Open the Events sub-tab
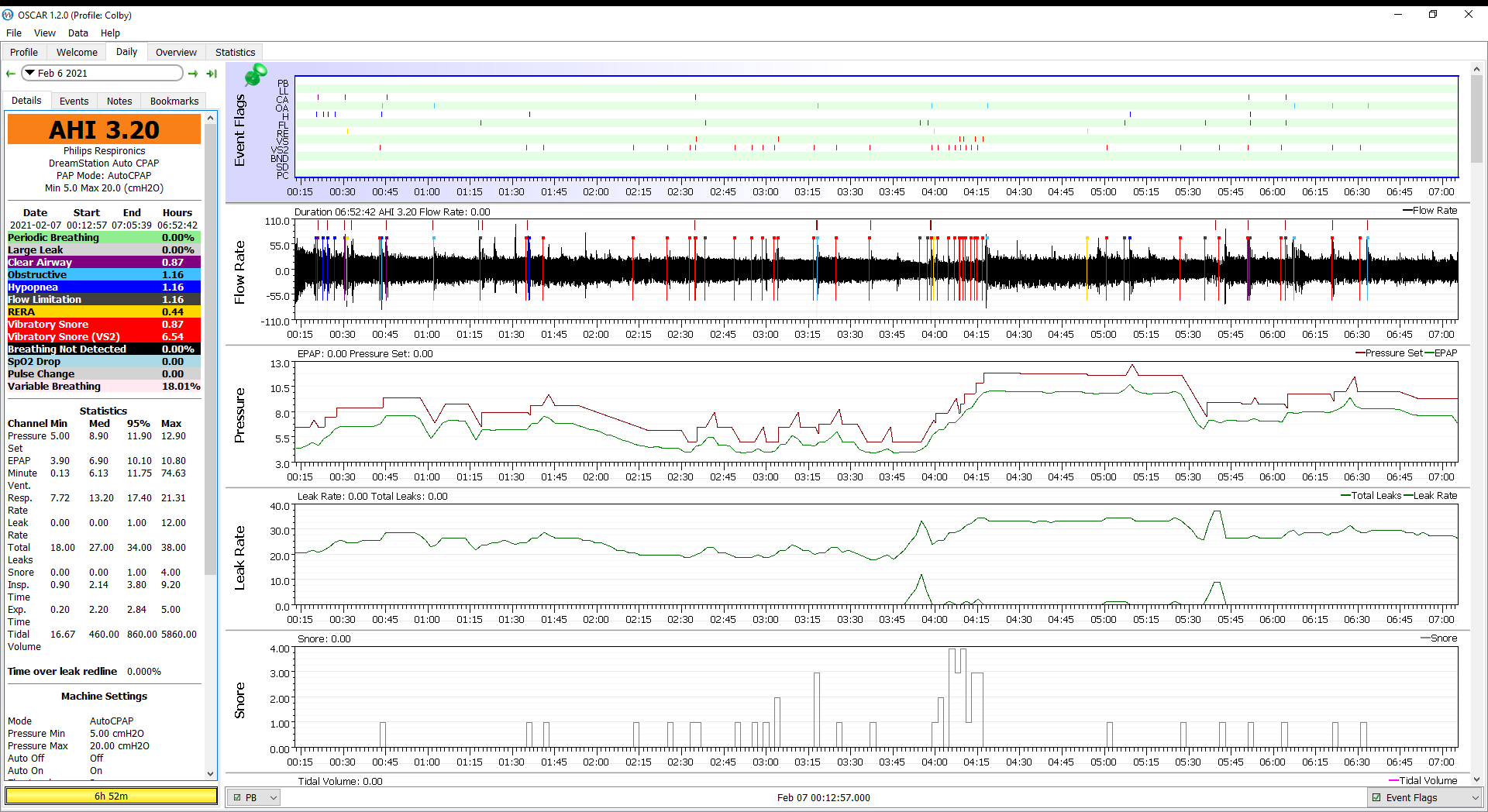The image size is (1488, 812). (74, 101)
